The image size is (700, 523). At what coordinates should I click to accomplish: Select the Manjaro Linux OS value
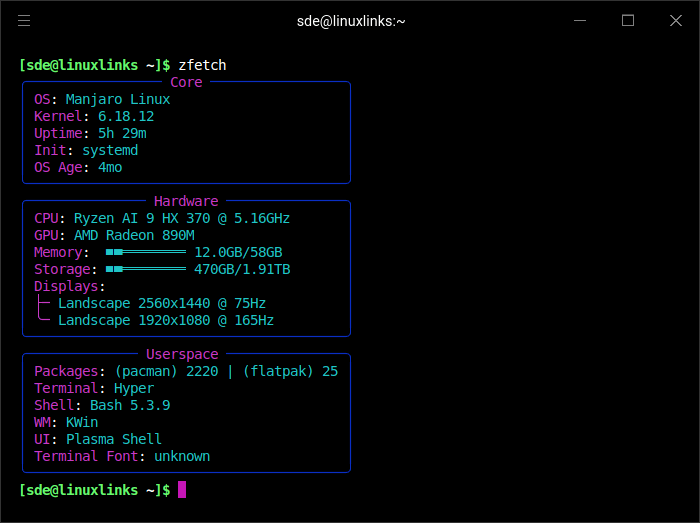[118, 100]
